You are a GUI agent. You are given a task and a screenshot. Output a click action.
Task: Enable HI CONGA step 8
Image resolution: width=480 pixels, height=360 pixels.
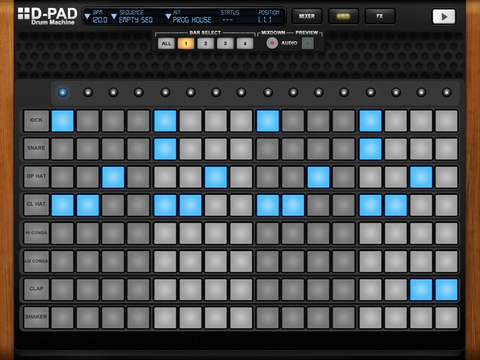tap(241, 233)
